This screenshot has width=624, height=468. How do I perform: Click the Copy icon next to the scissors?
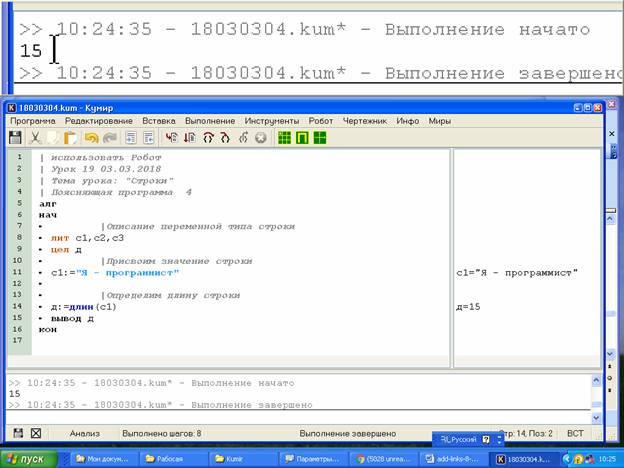[53, 138]
